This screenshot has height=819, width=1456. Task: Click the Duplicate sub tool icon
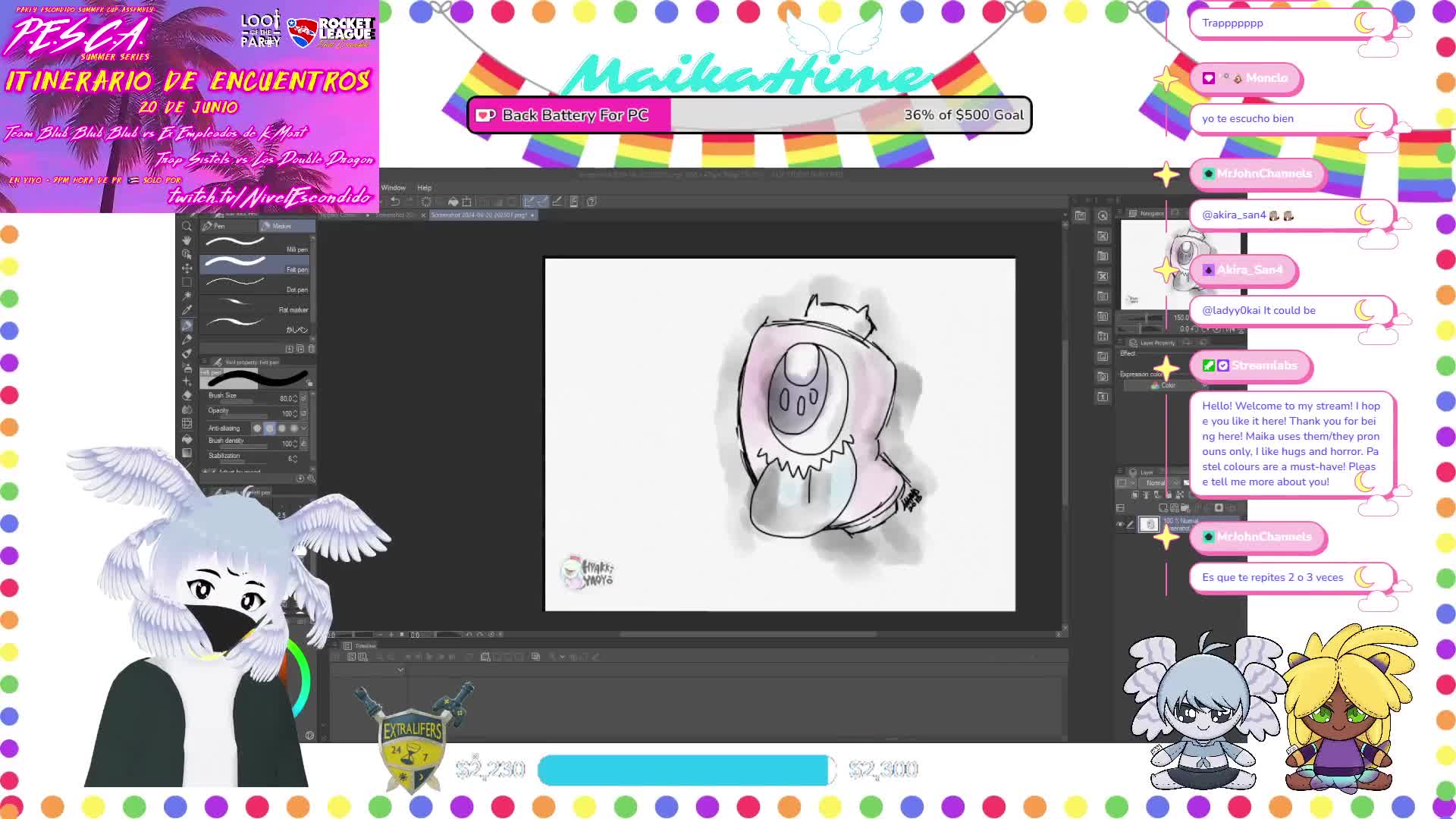click(x=300, y=349)
